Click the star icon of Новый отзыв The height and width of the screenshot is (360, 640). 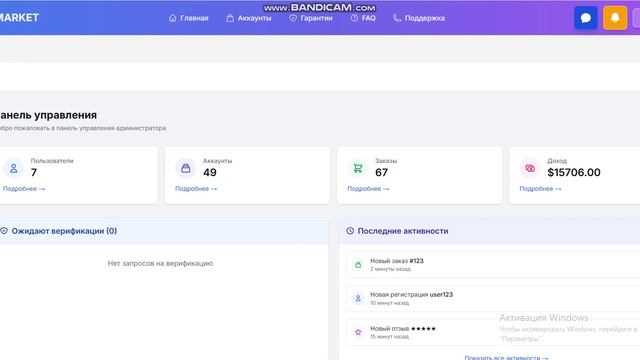pyautogui.click(x=358, y=332)
